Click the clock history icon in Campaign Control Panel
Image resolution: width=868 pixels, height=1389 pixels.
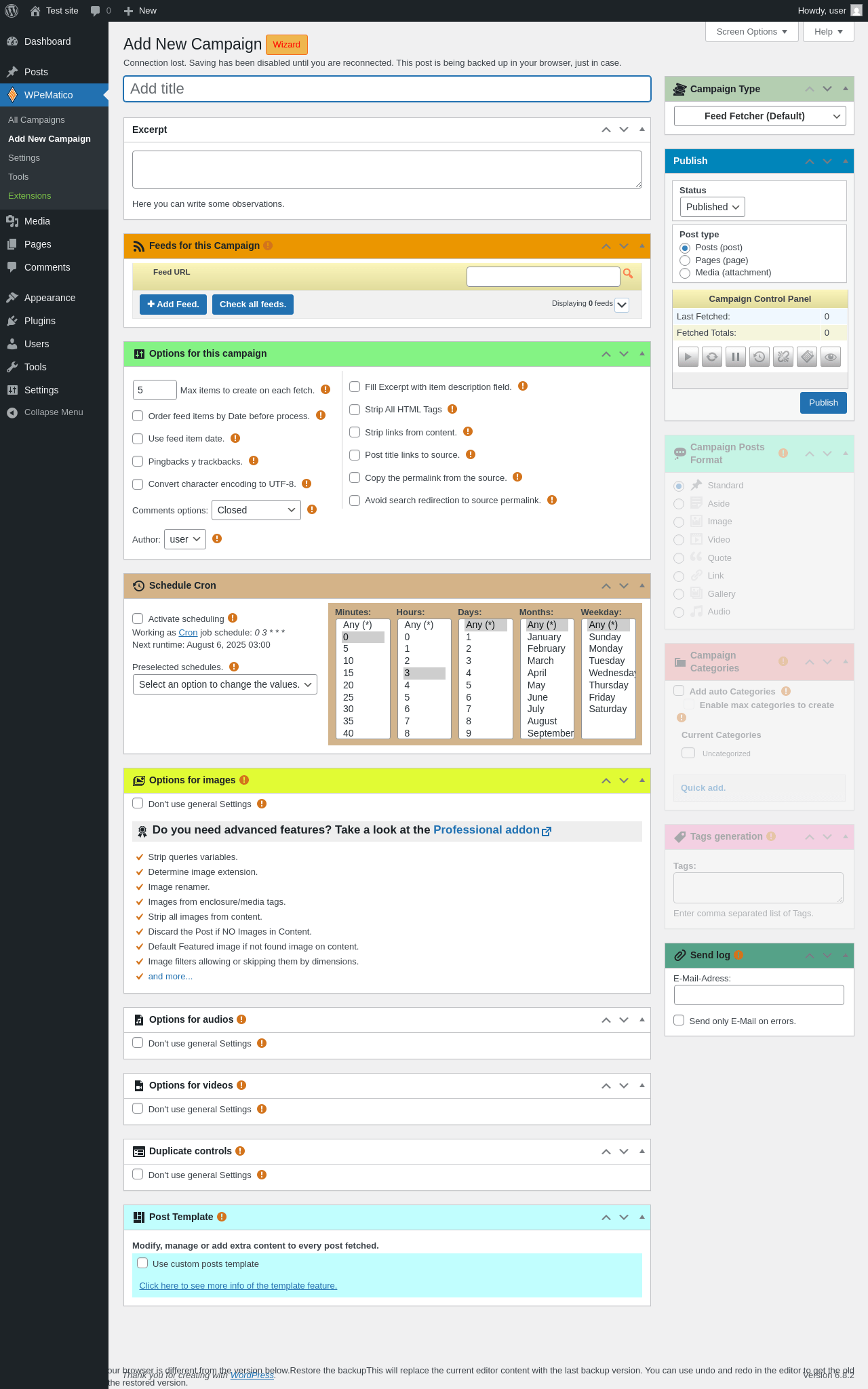coord(759,356)
